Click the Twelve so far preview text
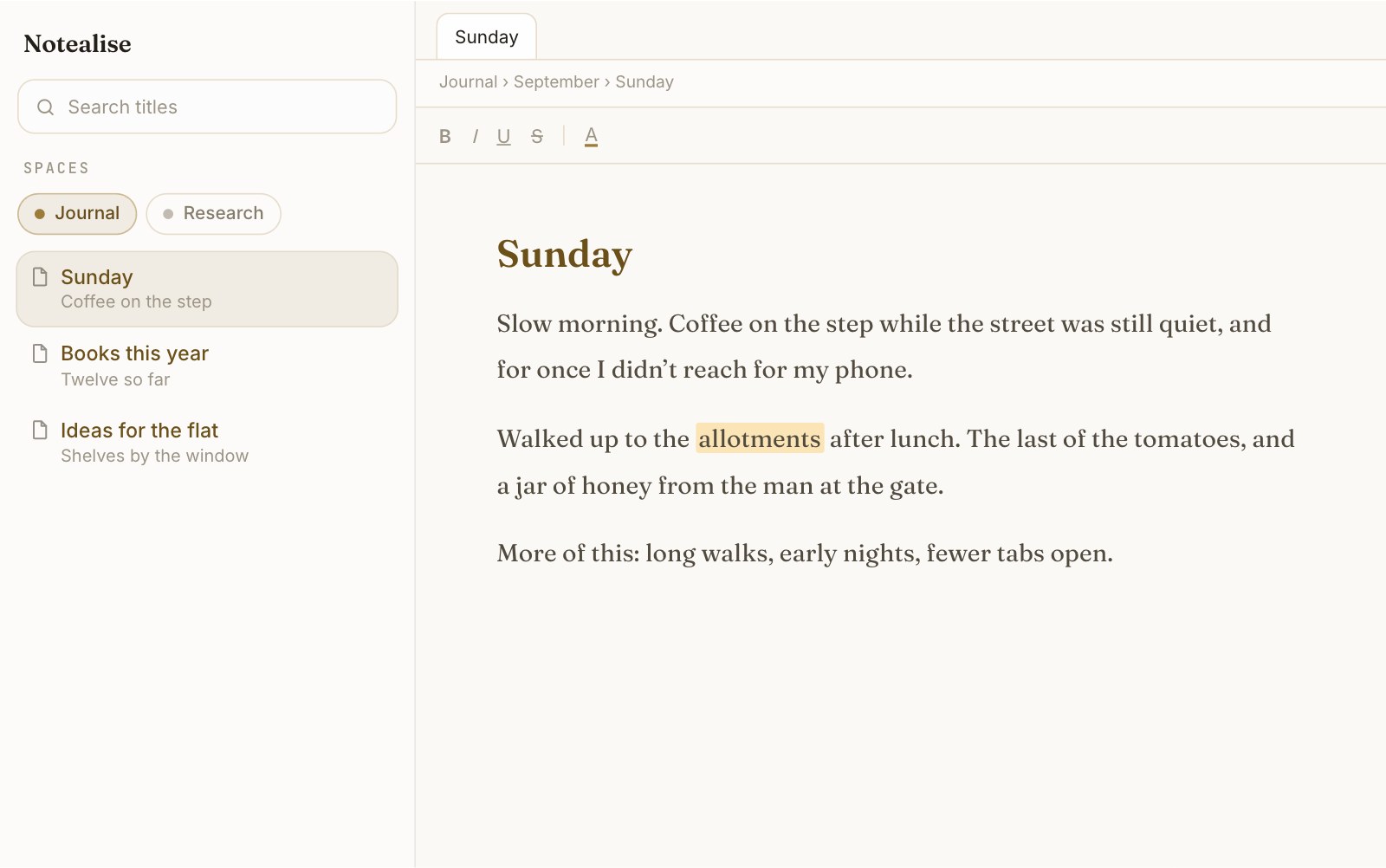 click(x=115, y=379)
